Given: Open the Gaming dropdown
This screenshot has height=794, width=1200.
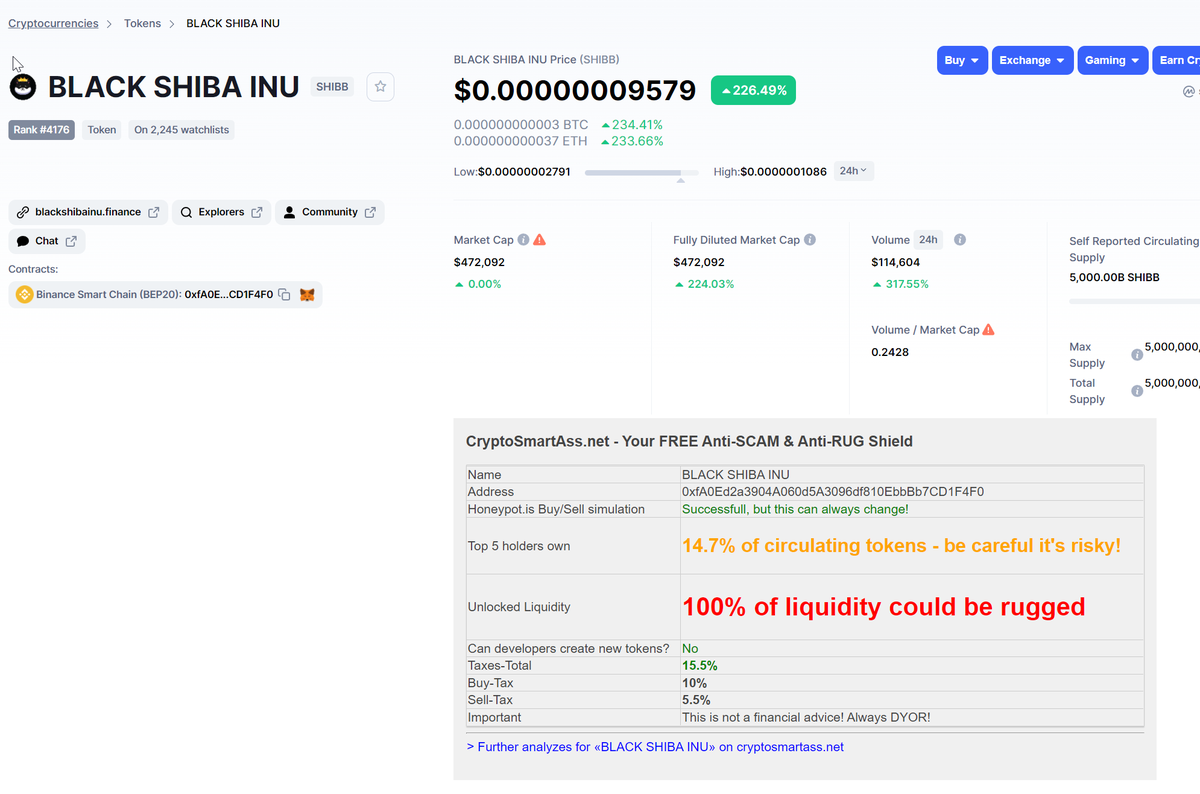Looking at the screenshot, I should (1113, 60).
